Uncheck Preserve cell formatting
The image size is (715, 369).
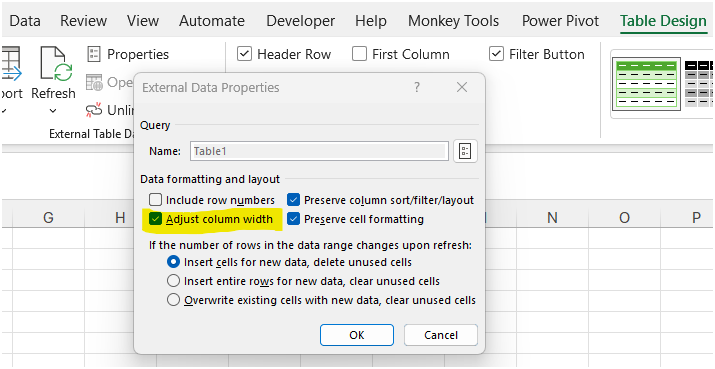pyautogui.click(x=294, y=219)
